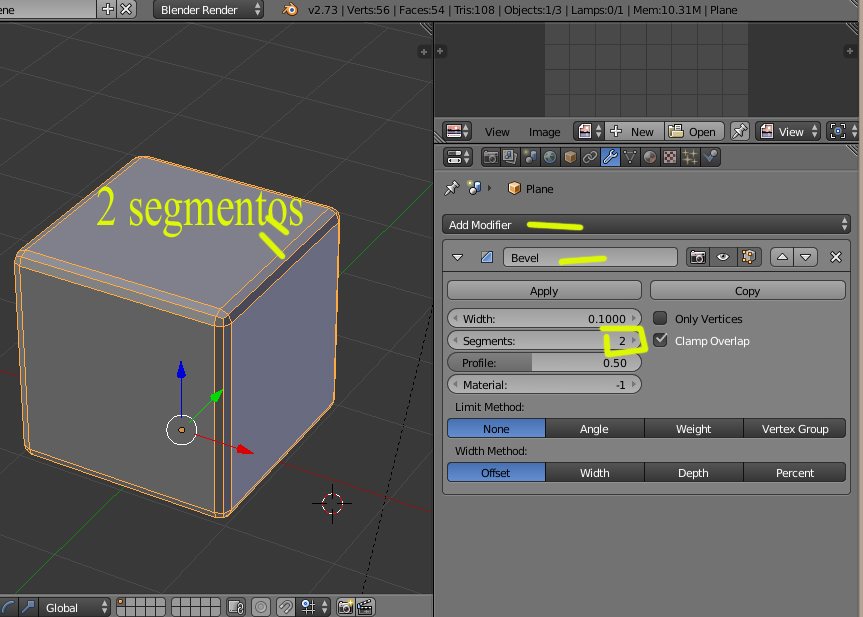
Task: Open the Add Modifier dropdown
Action: coord(646,225)
